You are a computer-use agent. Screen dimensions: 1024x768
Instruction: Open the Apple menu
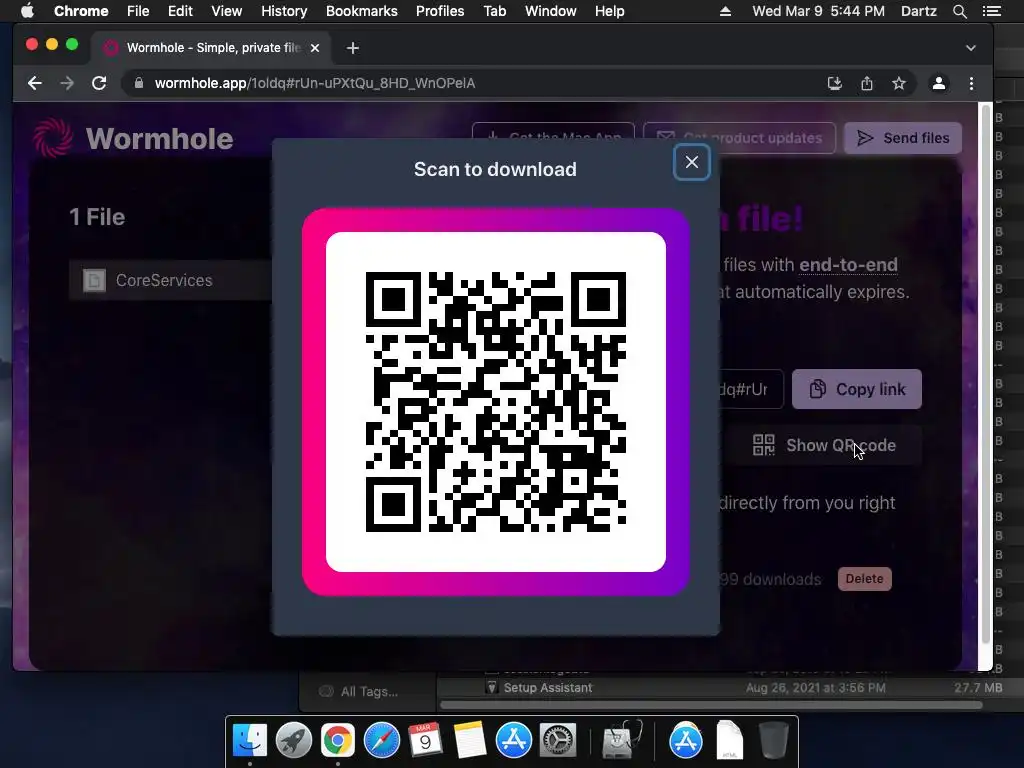click(27, 11)
